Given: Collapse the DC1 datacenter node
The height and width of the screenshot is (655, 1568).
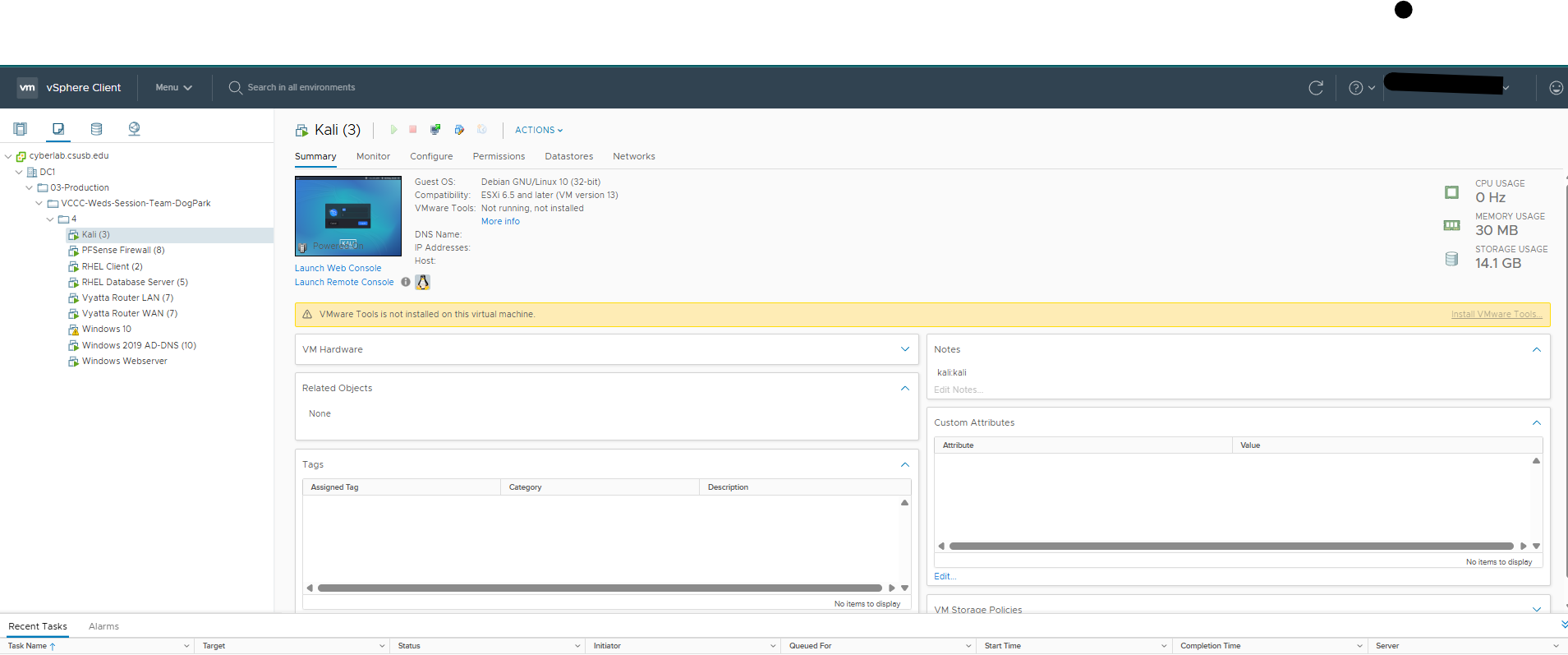Looking at the screenshot, I should point(19,173).
